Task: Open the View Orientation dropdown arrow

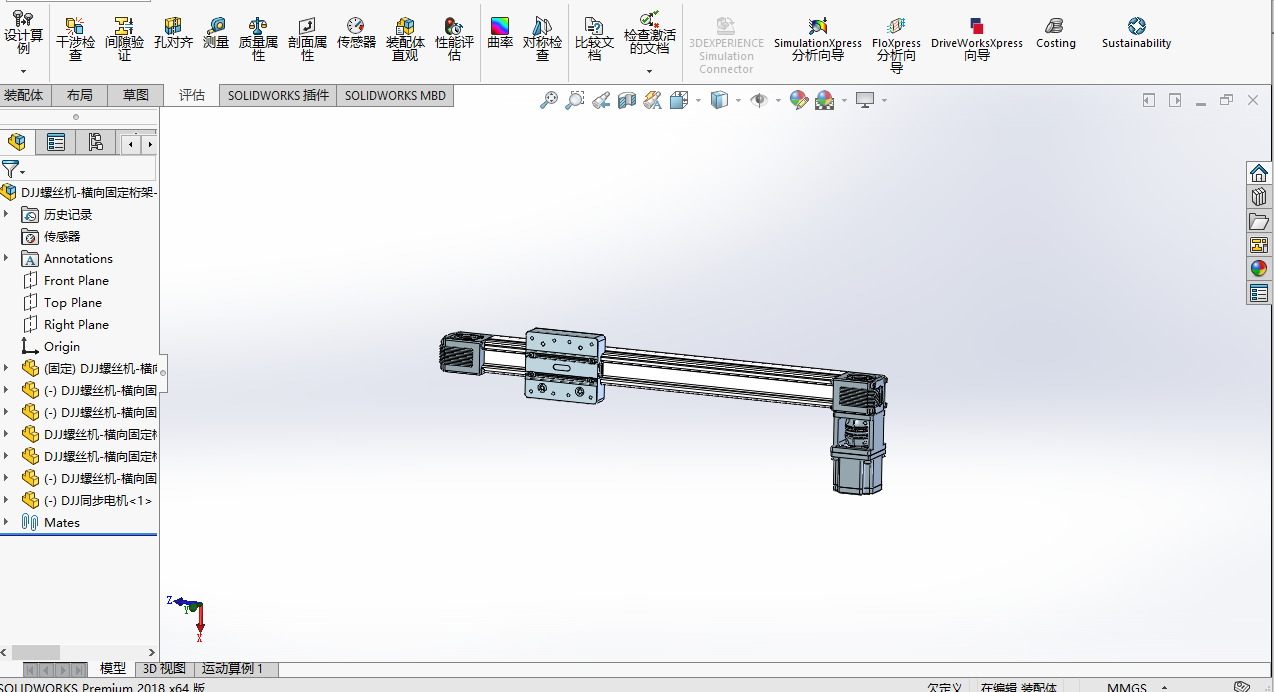Action: 698,100
